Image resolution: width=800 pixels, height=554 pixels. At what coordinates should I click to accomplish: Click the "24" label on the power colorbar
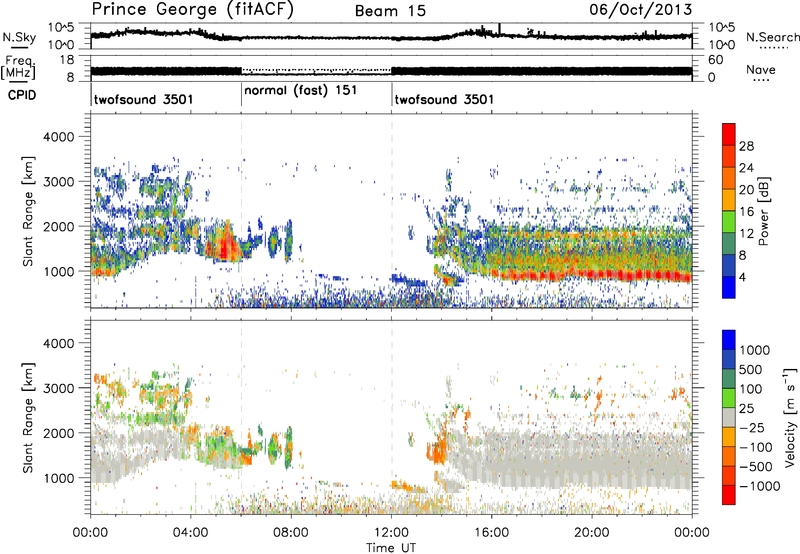tap(746, 168)
